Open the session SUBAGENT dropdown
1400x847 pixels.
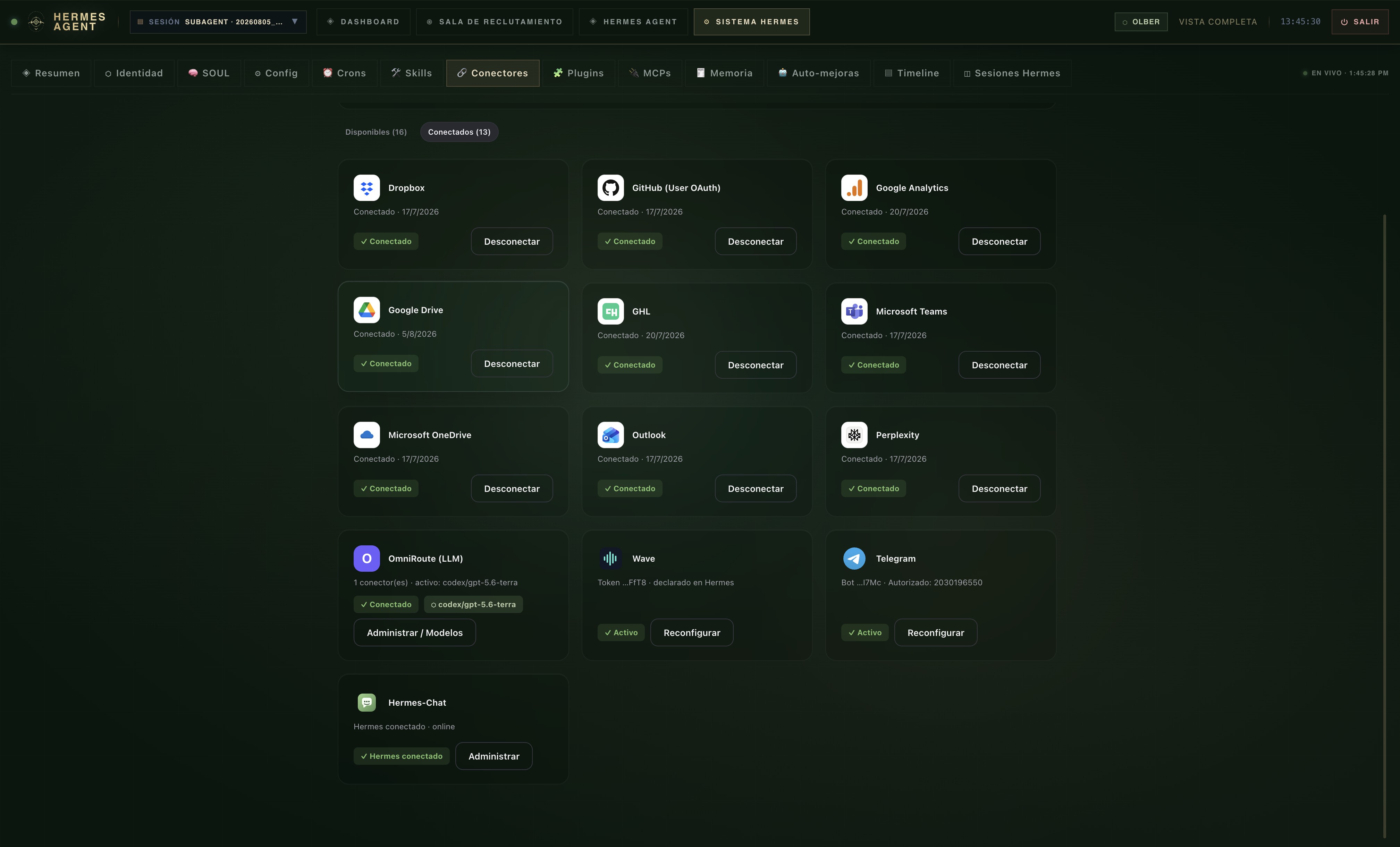[x=218, y=22]
